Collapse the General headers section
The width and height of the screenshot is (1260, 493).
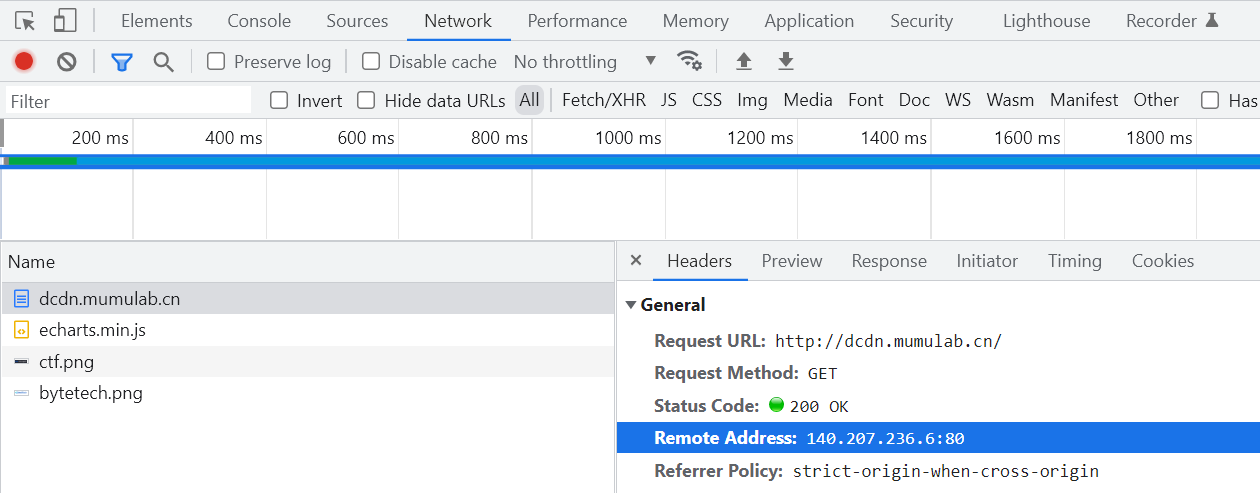pyautogui.click(x=631, y=305)
